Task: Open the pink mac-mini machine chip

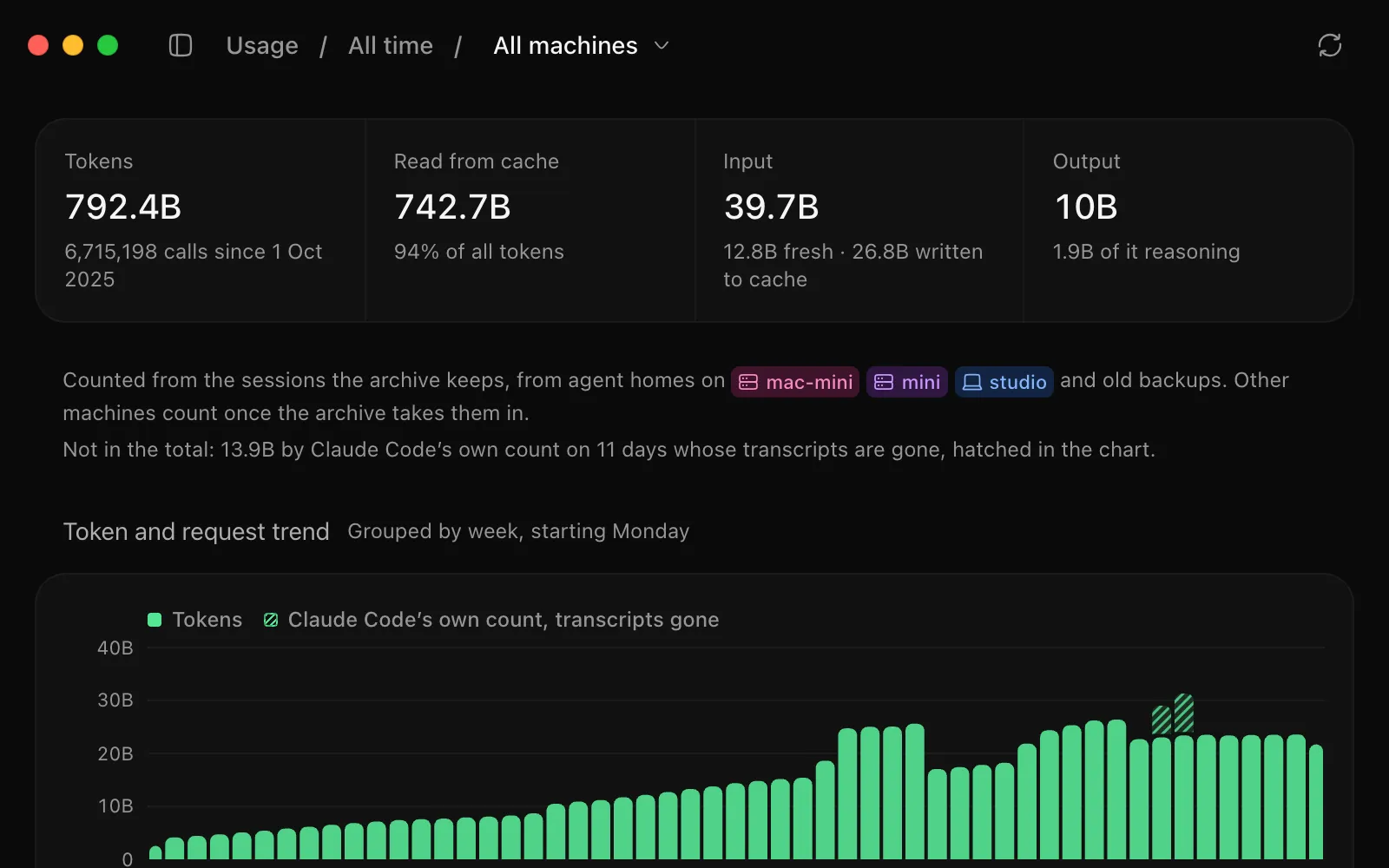Action: 795,382
